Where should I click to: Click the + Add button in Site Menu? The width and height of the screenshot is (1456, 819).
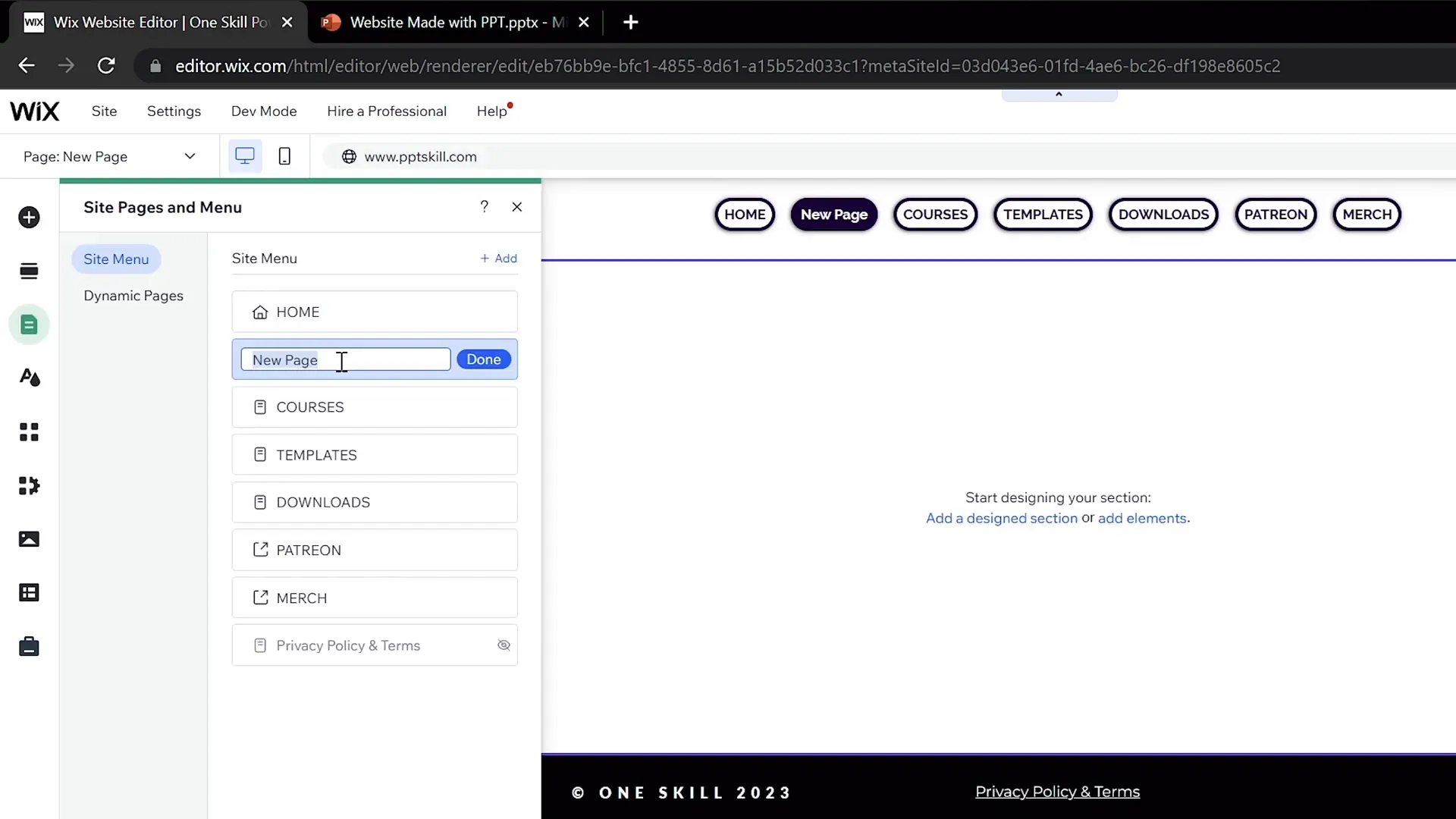pyautogui.click(x=498, y=259)
